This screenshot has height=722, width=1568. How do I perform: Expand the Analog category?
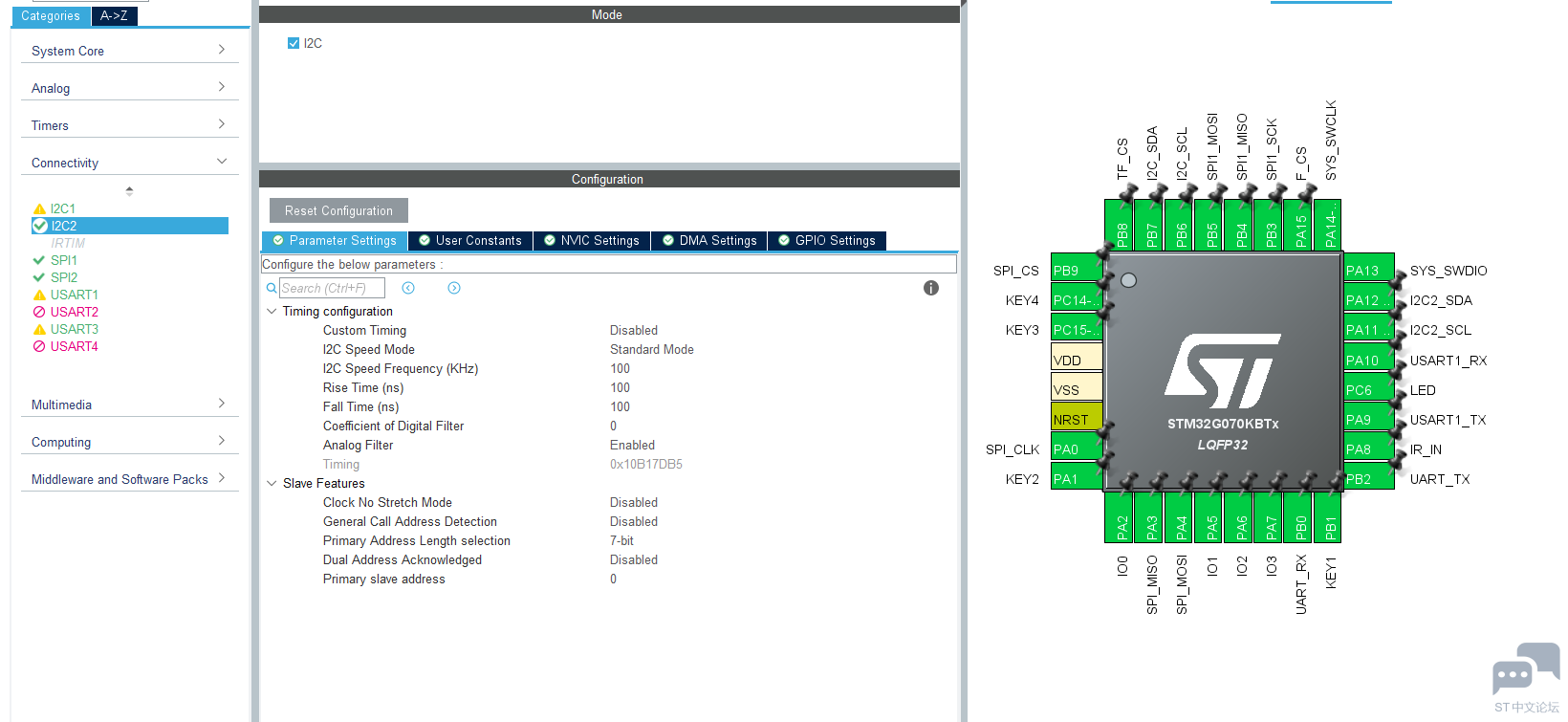point(129,88)
